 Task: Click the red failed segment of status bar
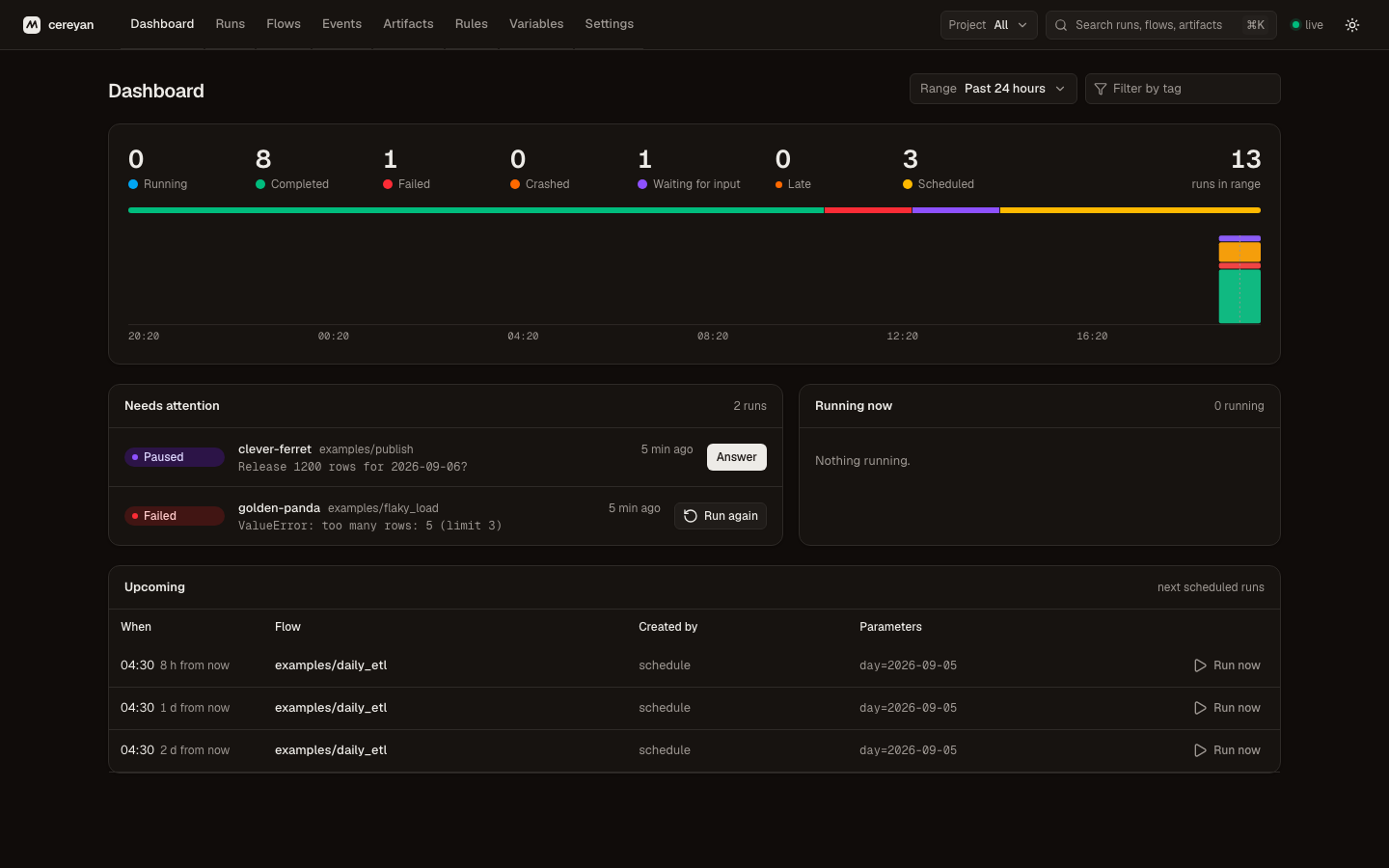point(868,210)
